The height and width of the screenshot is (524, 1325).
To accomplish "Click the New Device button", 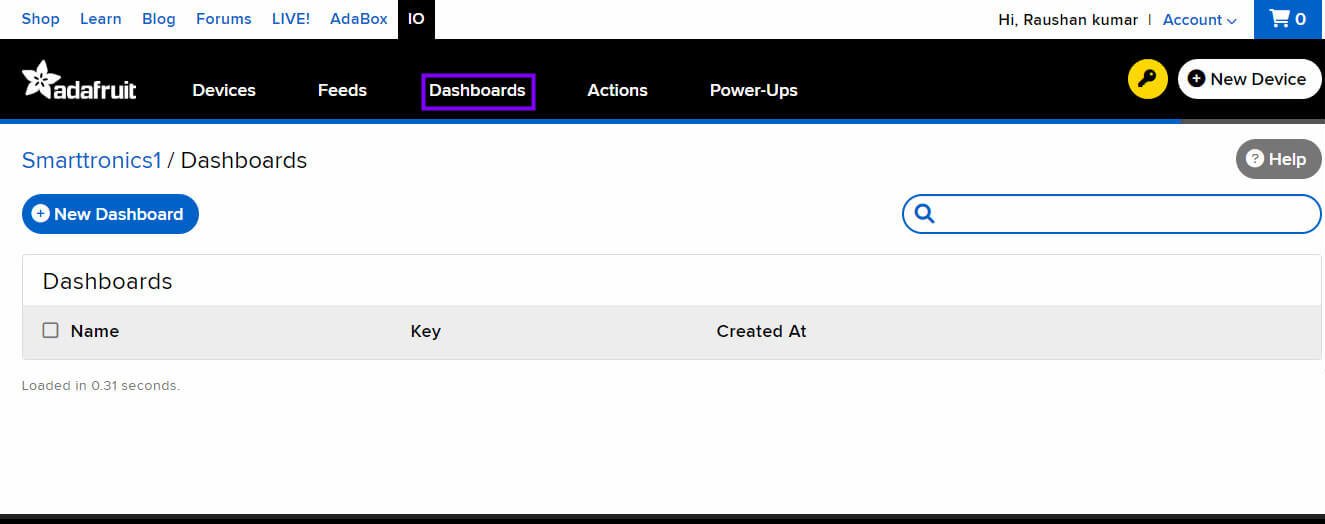I will 1249,79.
